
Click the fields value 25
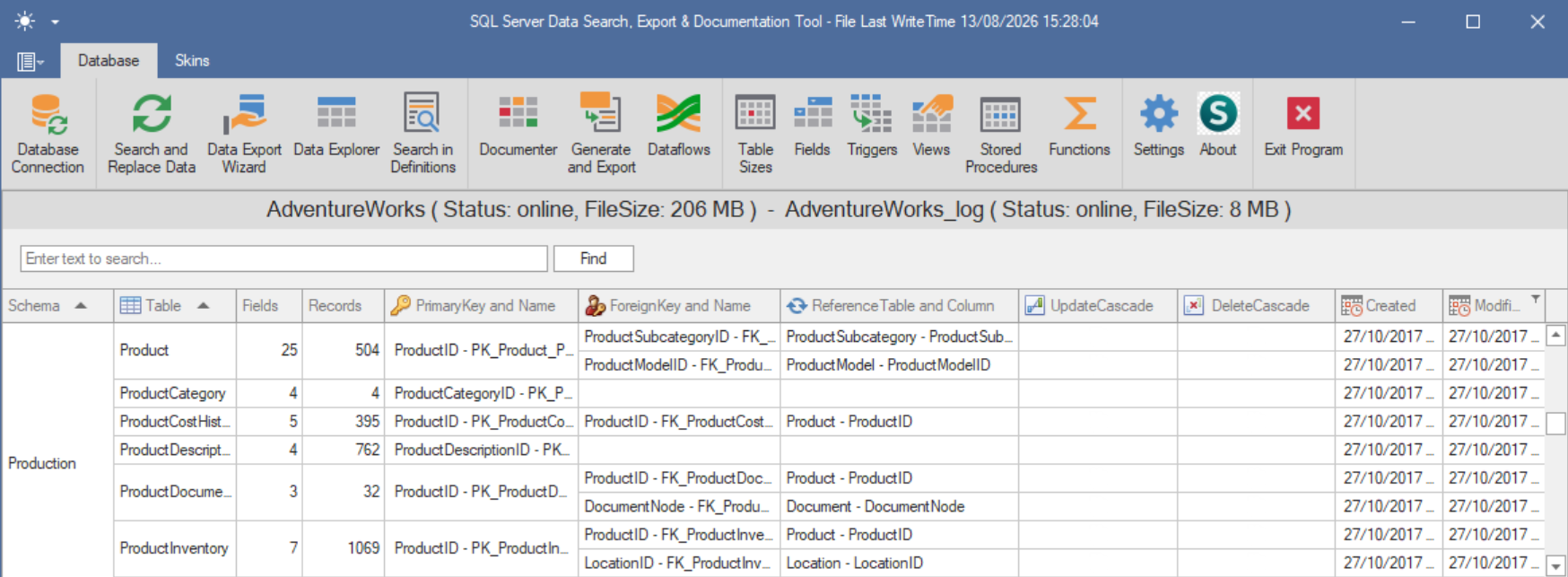coord(289,350)
